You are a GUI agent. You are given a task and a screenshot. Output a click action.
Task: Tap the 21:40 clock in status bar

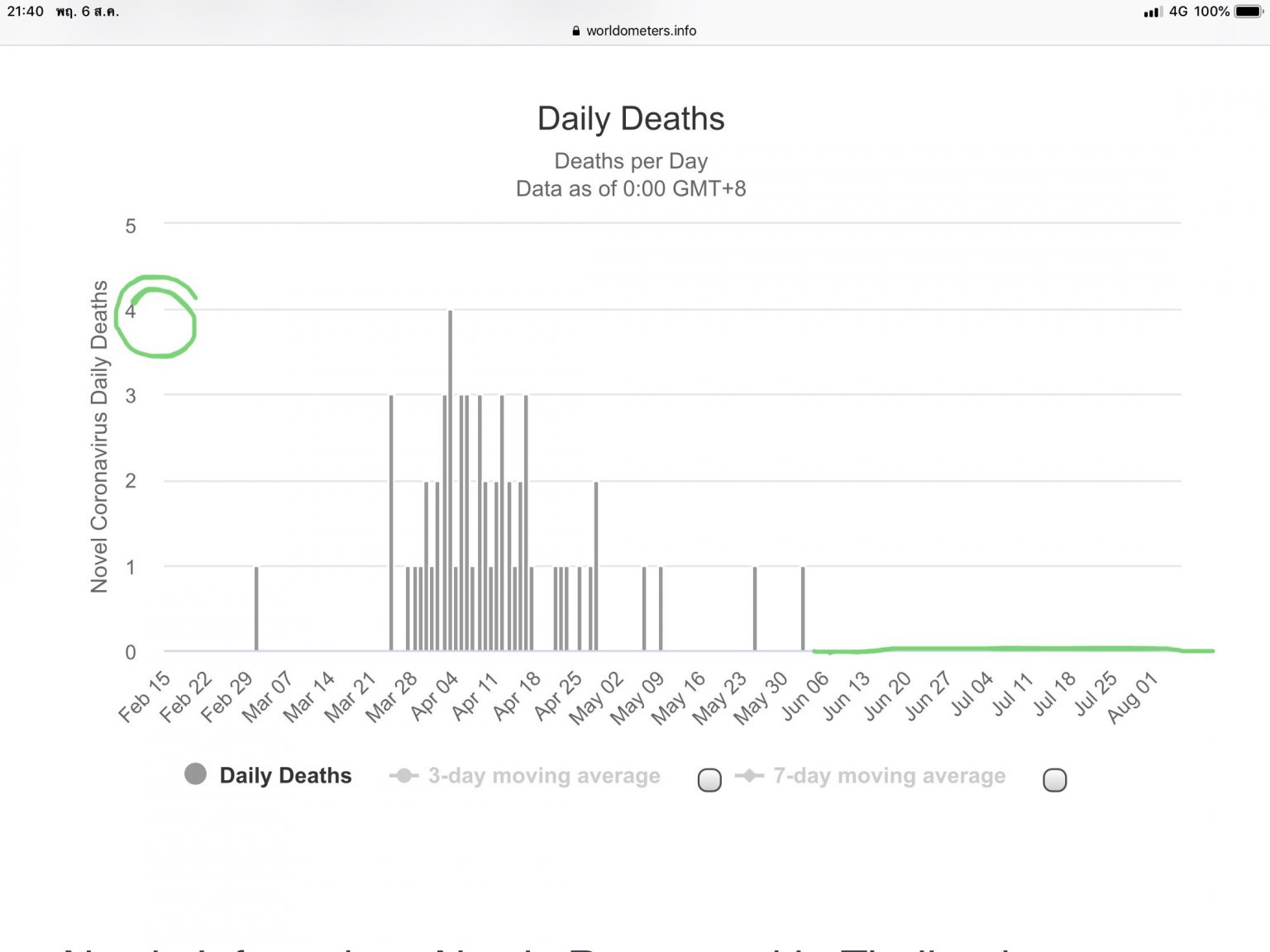[25, 12]
